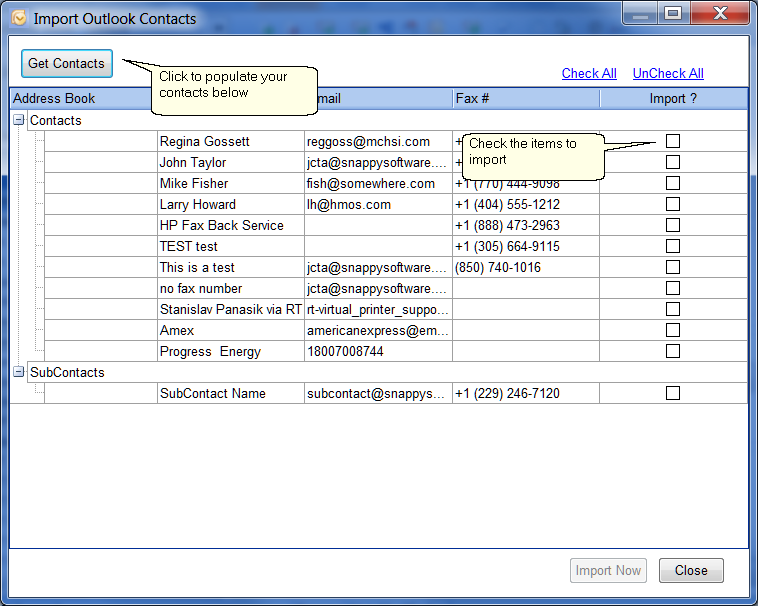Click the Get Contacts button
This screenshot has height=606, width=758.
coord(67,63)
